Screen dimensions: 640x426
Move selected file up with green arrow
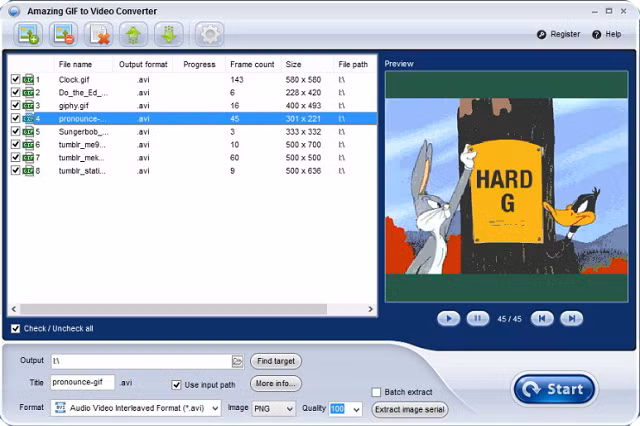point(133,35)
